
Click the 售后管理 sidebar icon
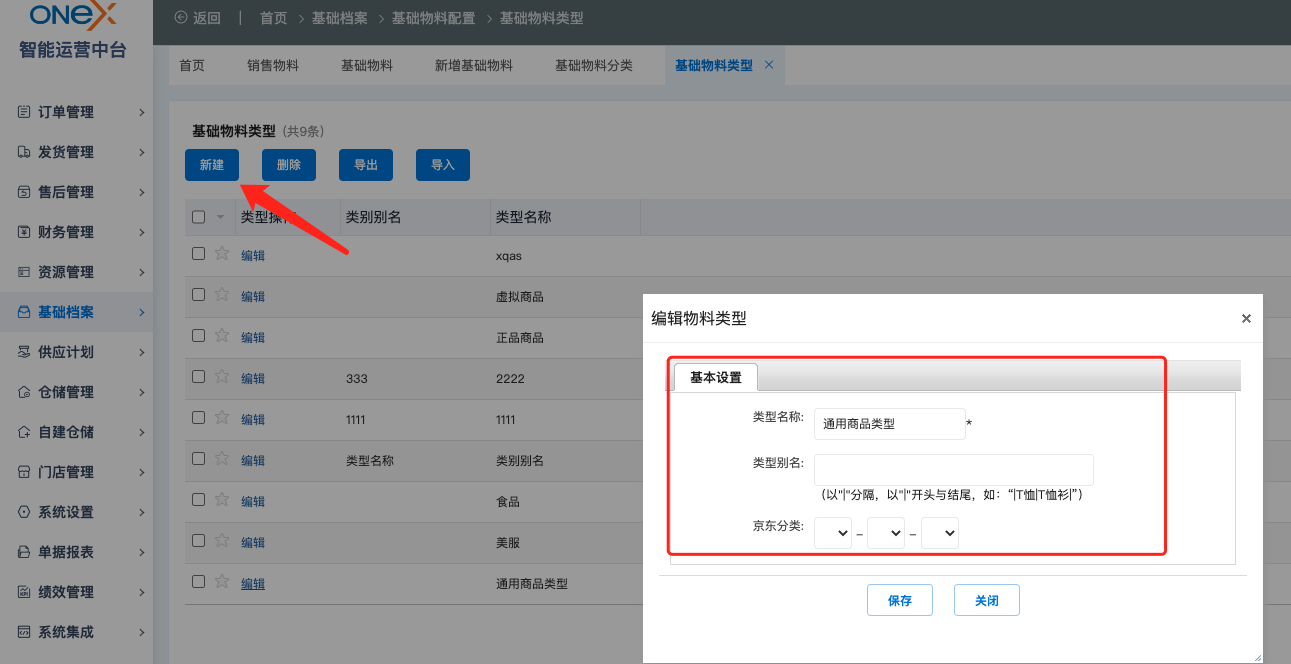[x=24, y=192]
